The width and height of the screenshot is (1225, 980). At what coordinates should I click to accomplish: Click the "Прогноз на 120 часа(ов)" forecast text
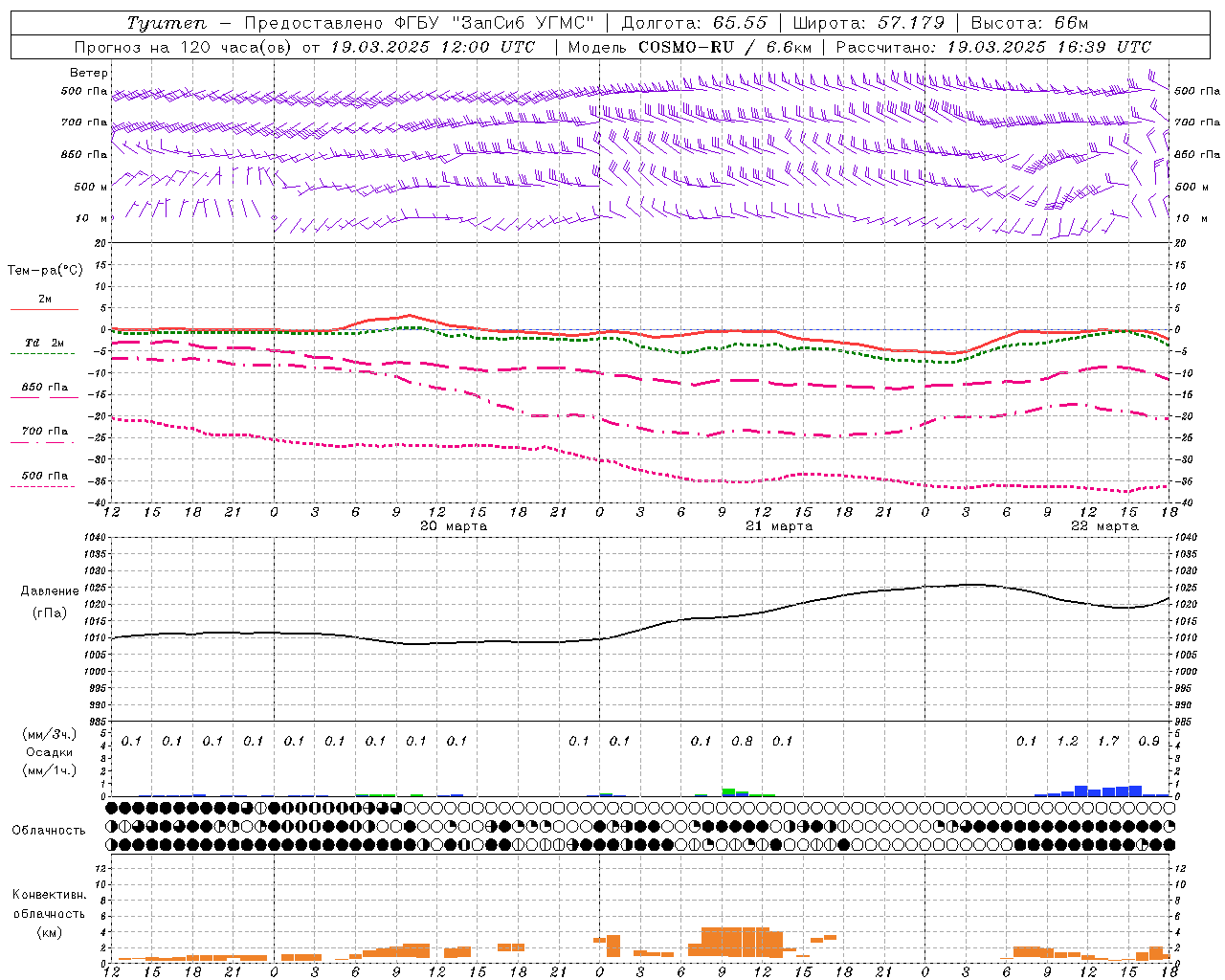pos(183,47)
